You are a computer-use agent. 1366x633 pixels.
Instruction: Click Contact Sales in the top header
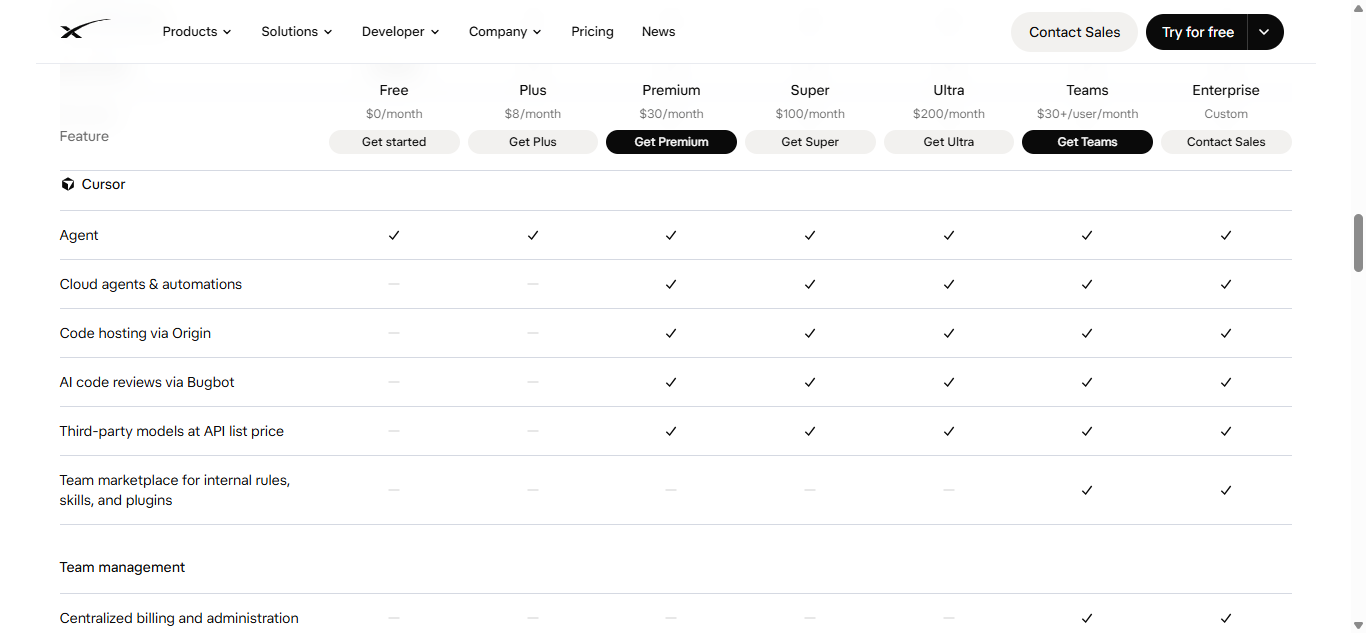coord(1075,32)
